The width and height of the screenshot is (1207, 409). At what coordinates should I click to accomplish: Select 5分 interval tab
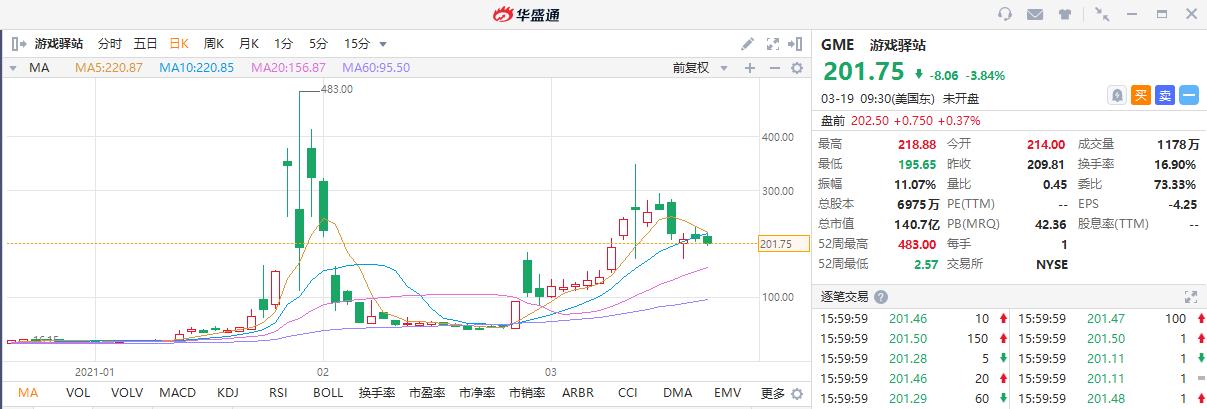pos(318,44)
